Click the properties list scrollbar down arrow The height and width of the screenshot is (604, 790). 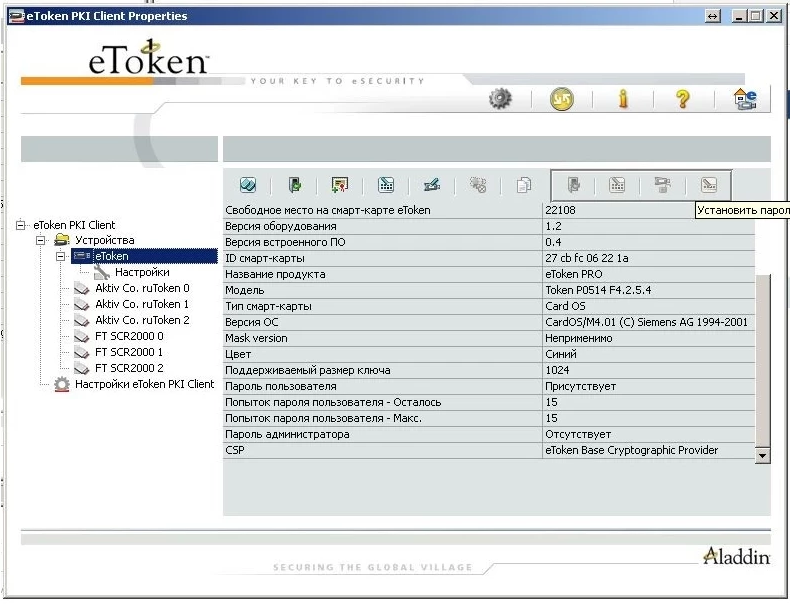click(x=762, y=456)
